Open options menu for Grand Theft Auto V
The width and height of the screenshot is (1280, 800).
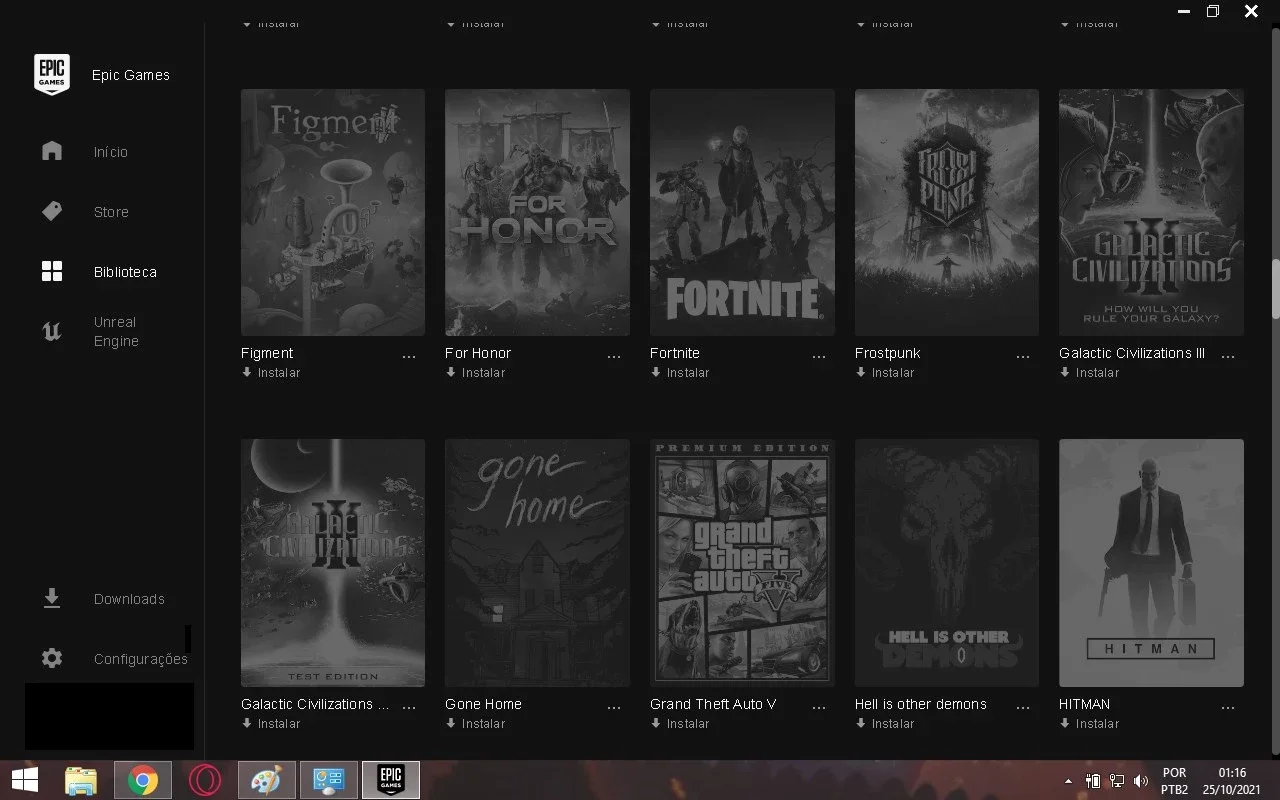coord(819,707)
